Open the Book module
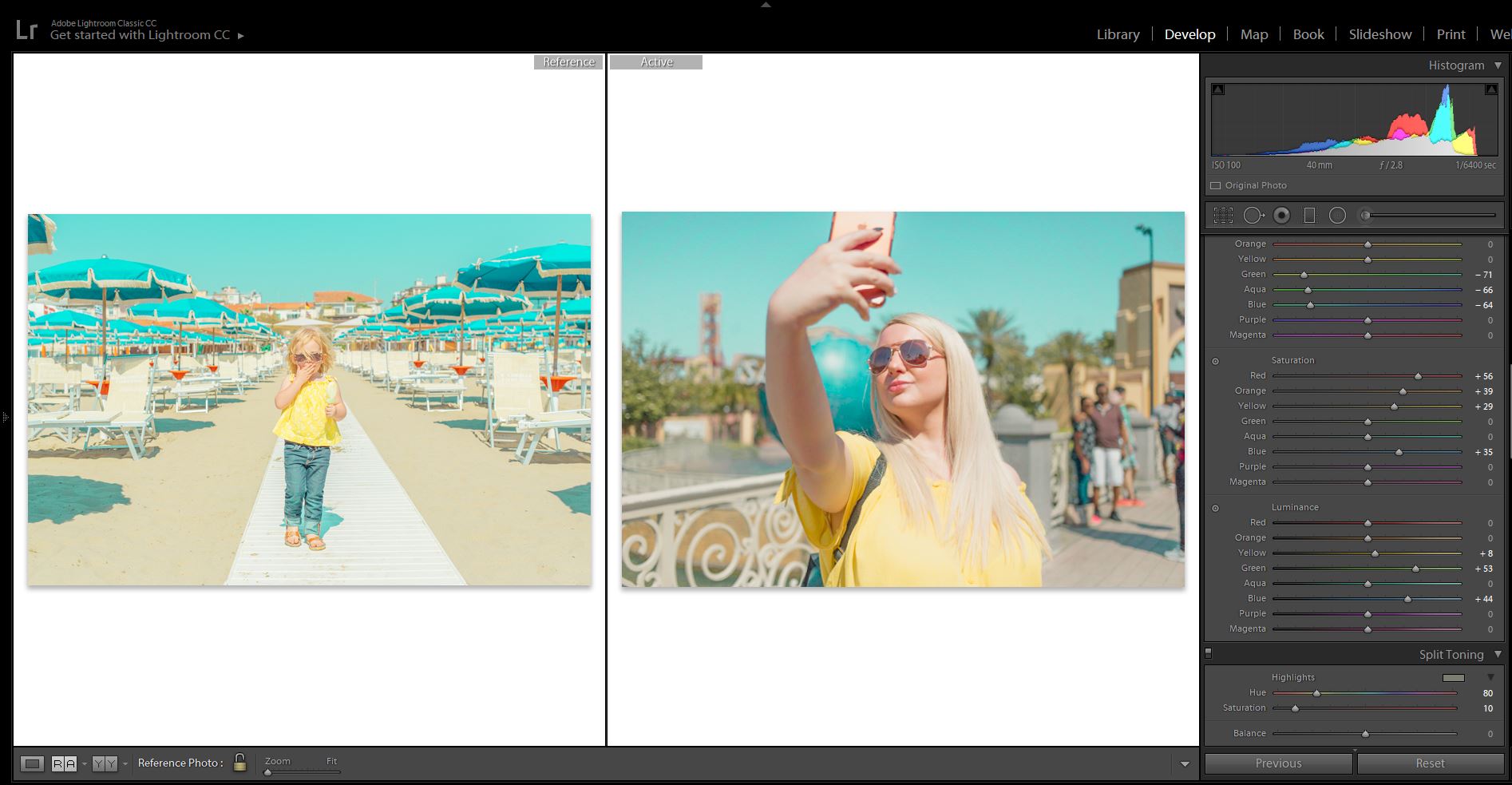The height and width of the screenshot is (785, 1512). 1308,34
